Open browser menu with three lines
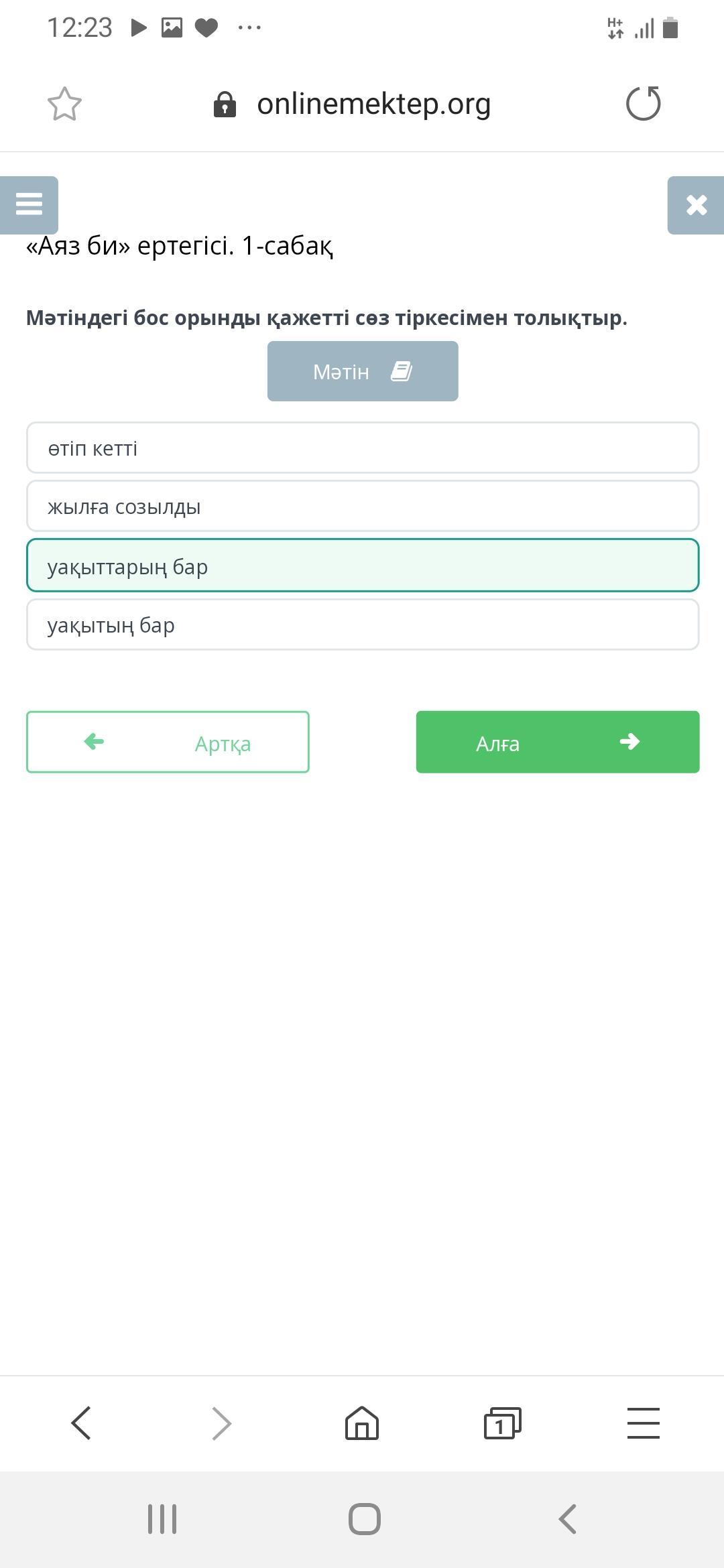This screenshot has height=1568, width=724. [644, 1423]
